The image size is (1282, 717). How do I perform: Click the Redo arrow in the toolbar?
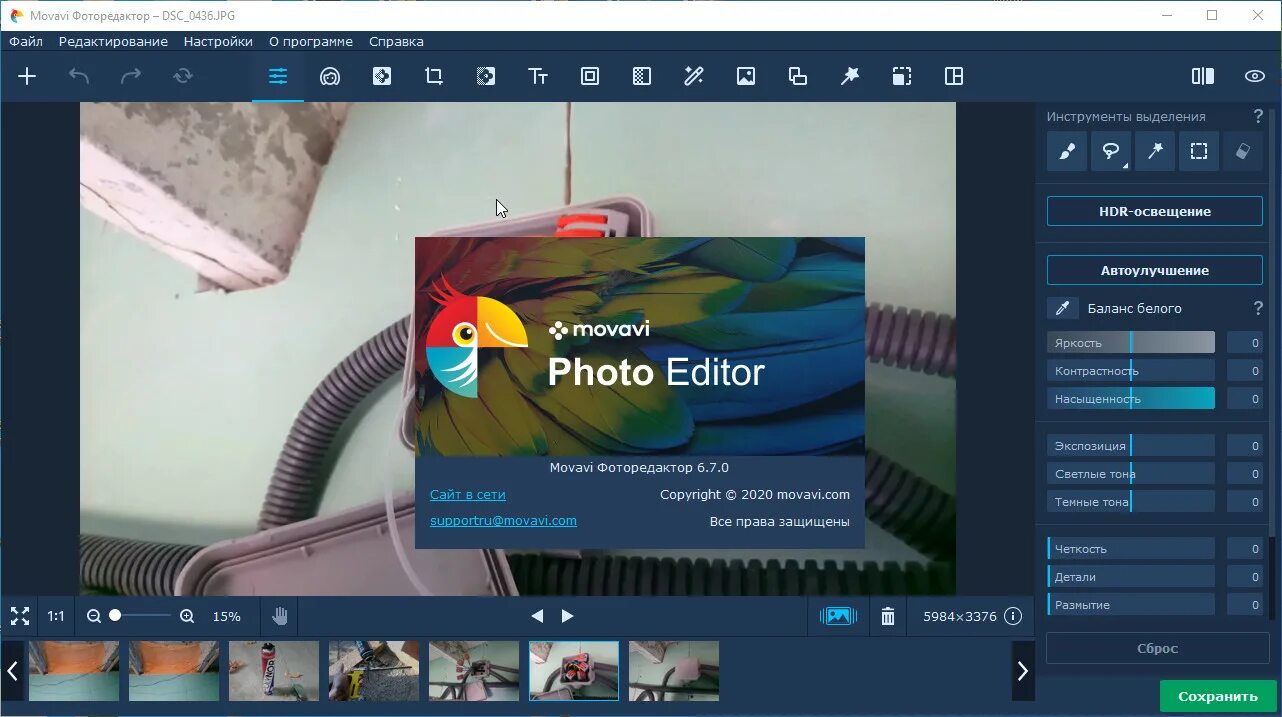pyautogui.click(x=131, y=76)
